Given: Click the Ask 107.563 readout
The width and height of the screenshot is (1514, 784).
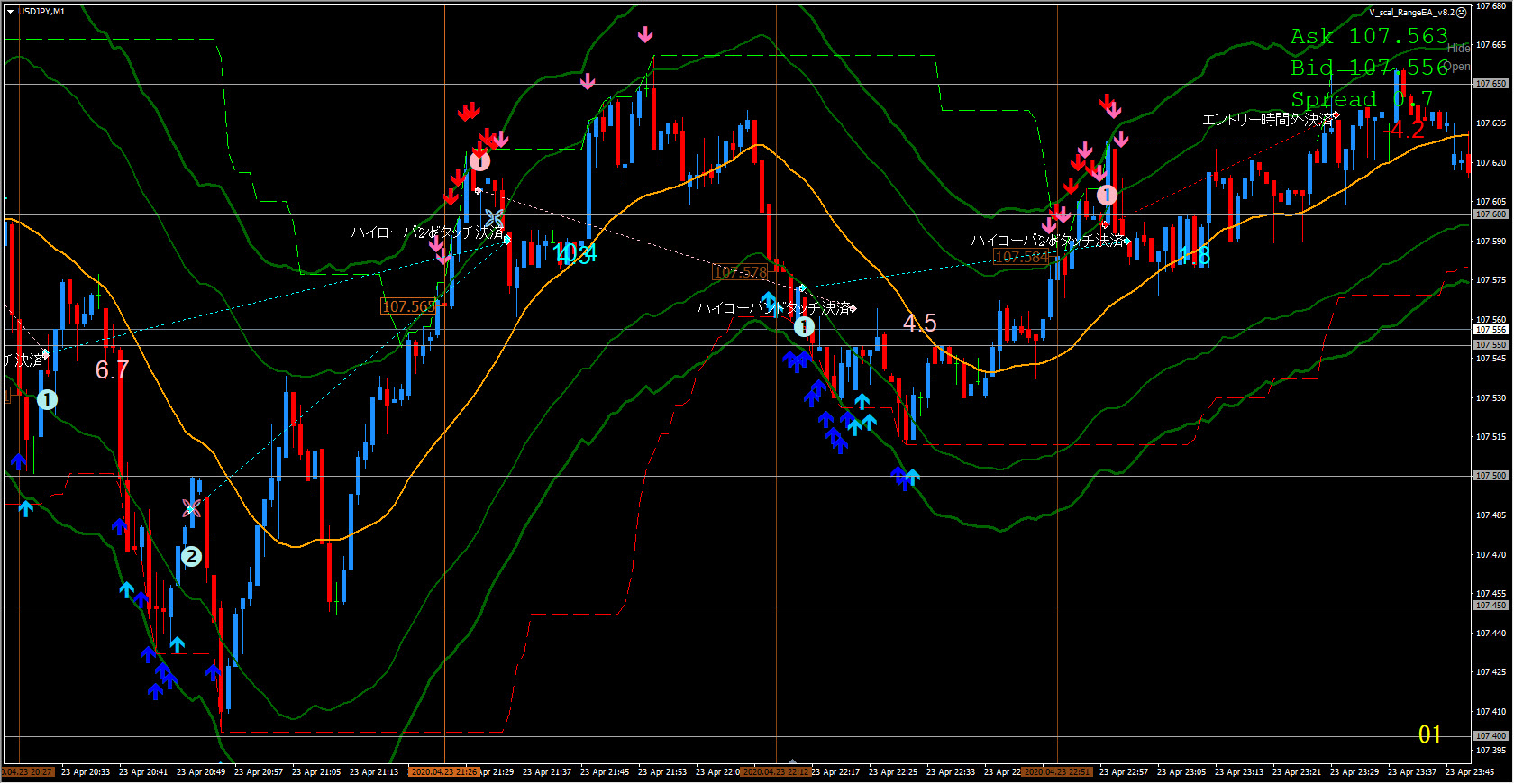Looking at the screenshot, I should [x=1369, y=36].
